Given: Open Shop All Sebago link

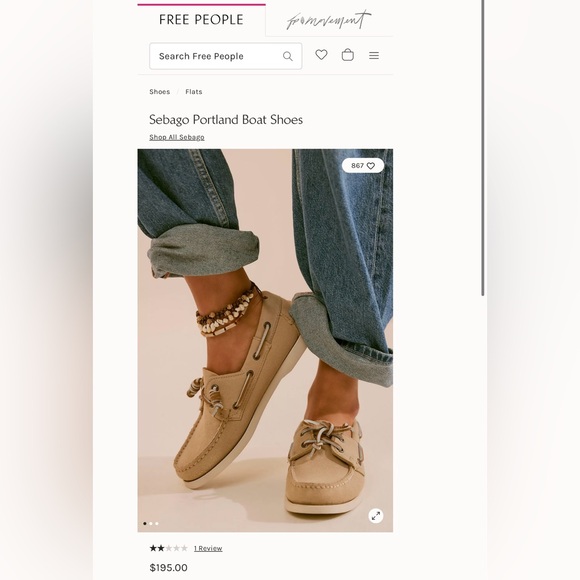Looking at the screenshot, I should click(177, 137).
